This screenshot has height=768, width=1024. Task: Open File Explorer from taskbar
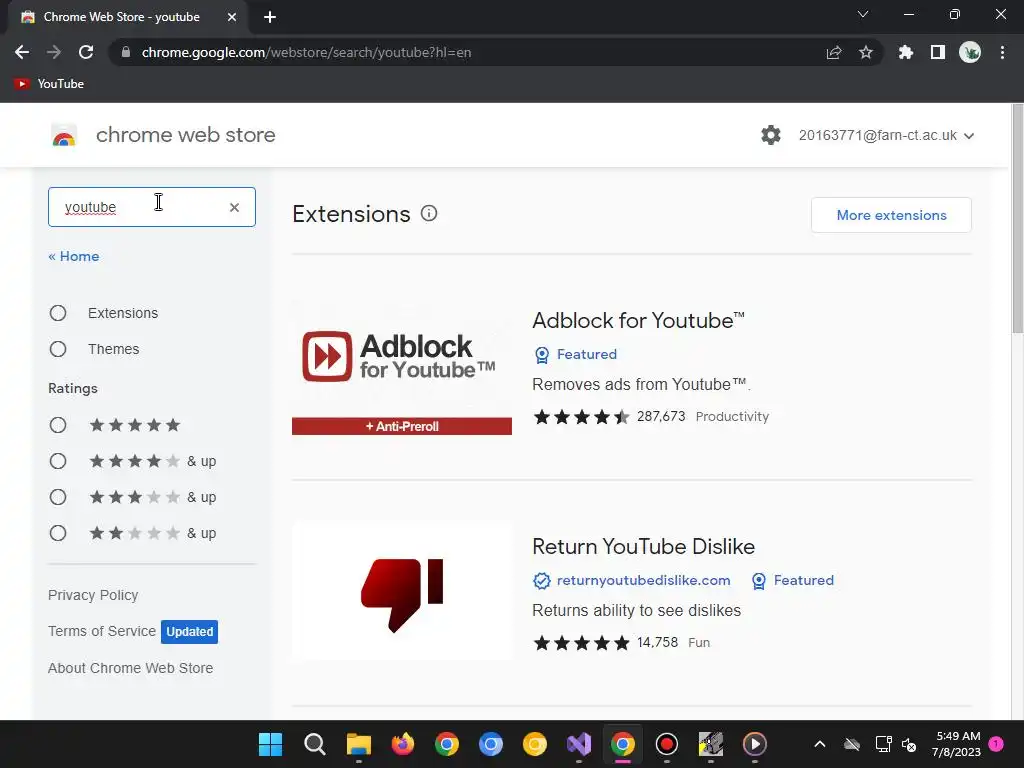coord(359,744)
